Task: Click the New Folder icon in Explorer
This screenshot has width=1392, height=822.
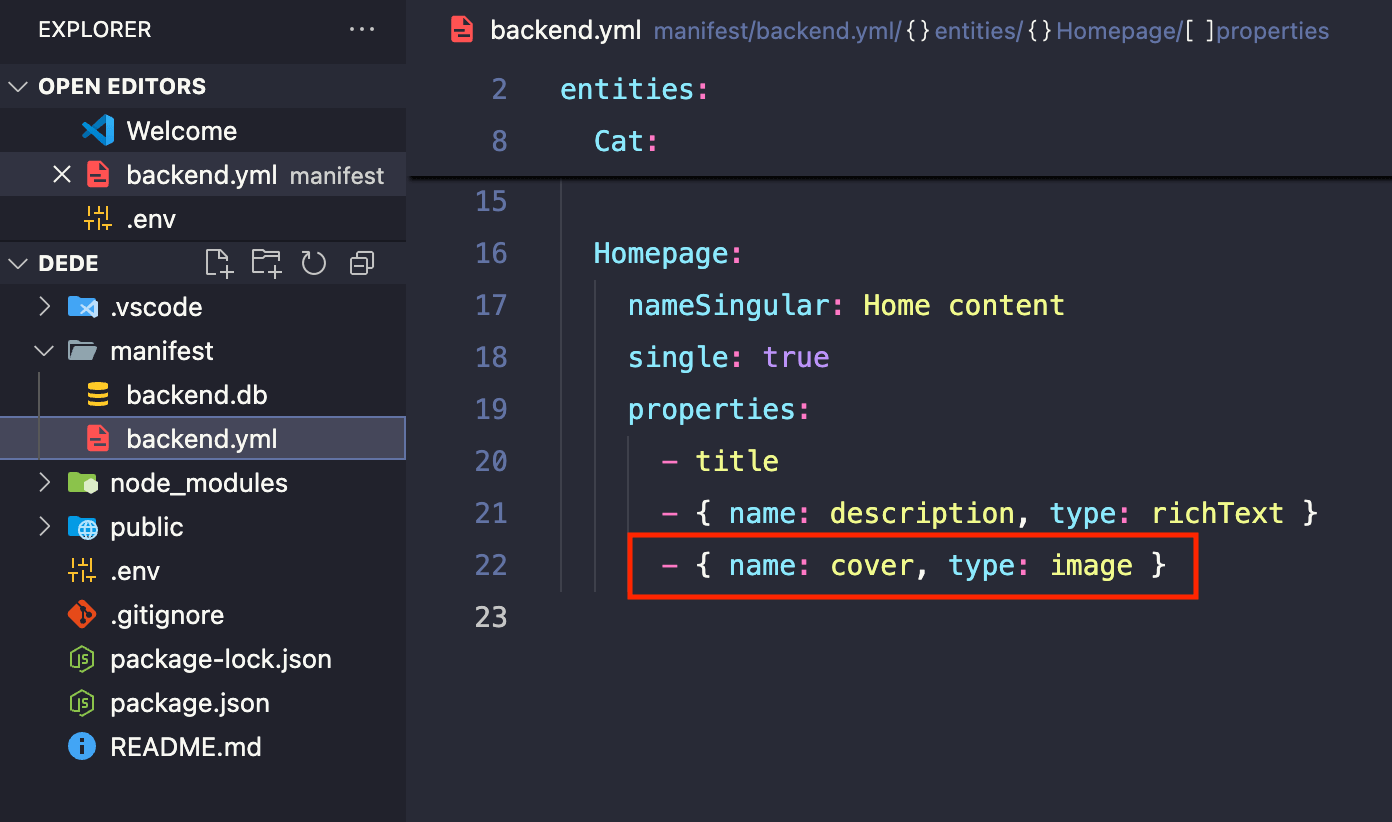Action: [x=266, y=262]
